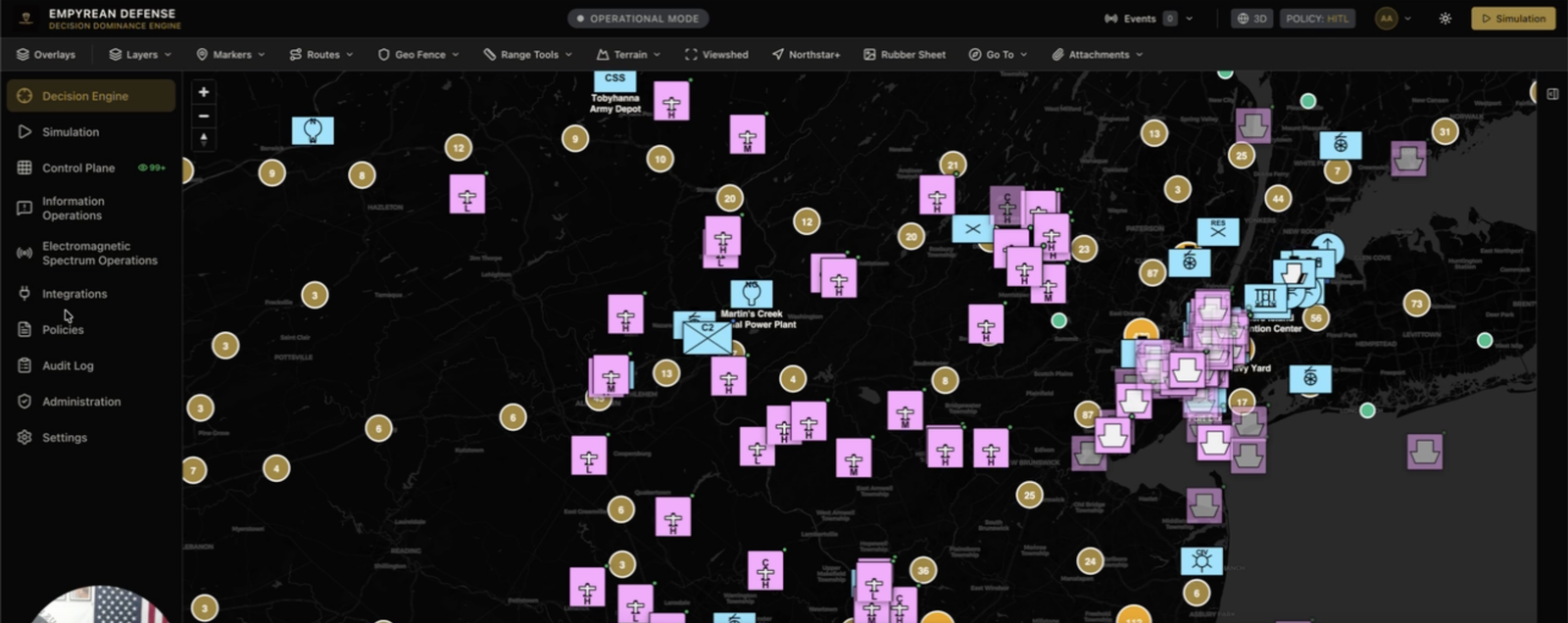Open Settings in the sidebar
This screenshot has width=1568, height=623.
65,438
